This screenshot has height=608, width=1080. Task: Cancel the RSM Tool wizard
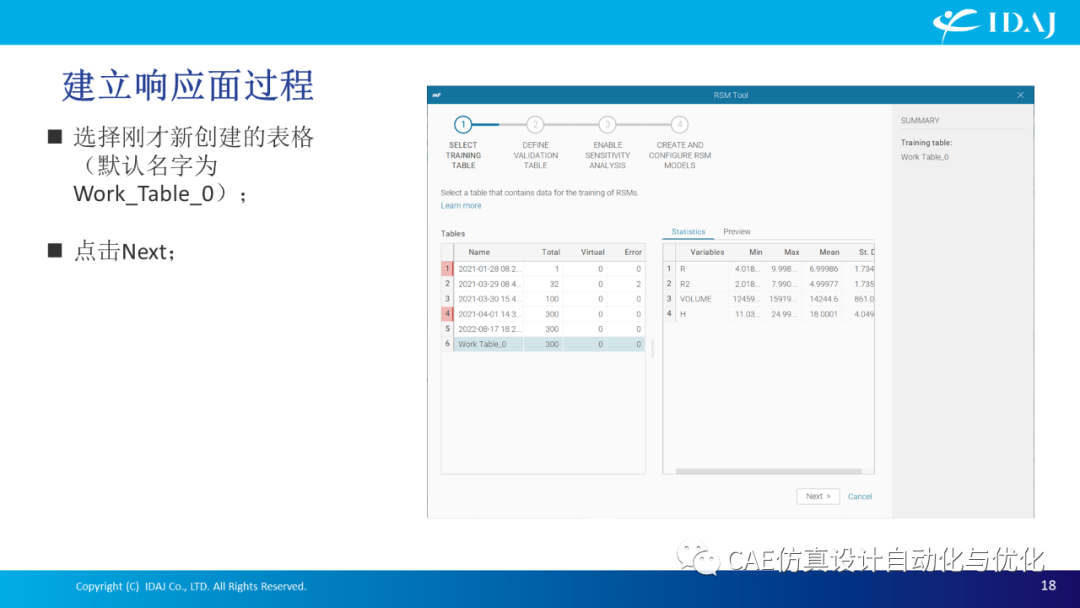point(860,496)
